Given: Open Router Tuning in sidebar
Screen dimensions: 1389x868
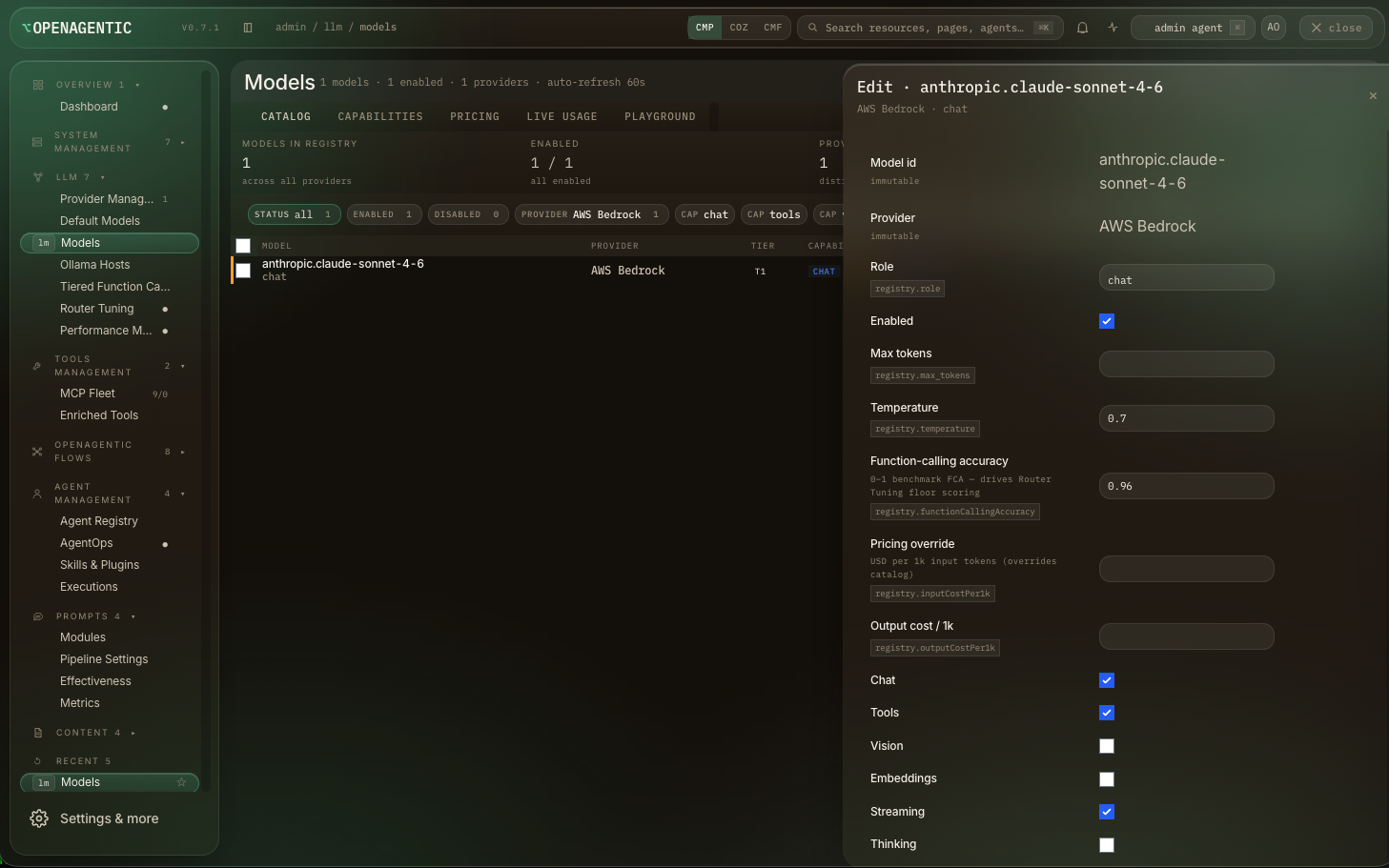Looking at the screenshot, I should pos(97,309).
